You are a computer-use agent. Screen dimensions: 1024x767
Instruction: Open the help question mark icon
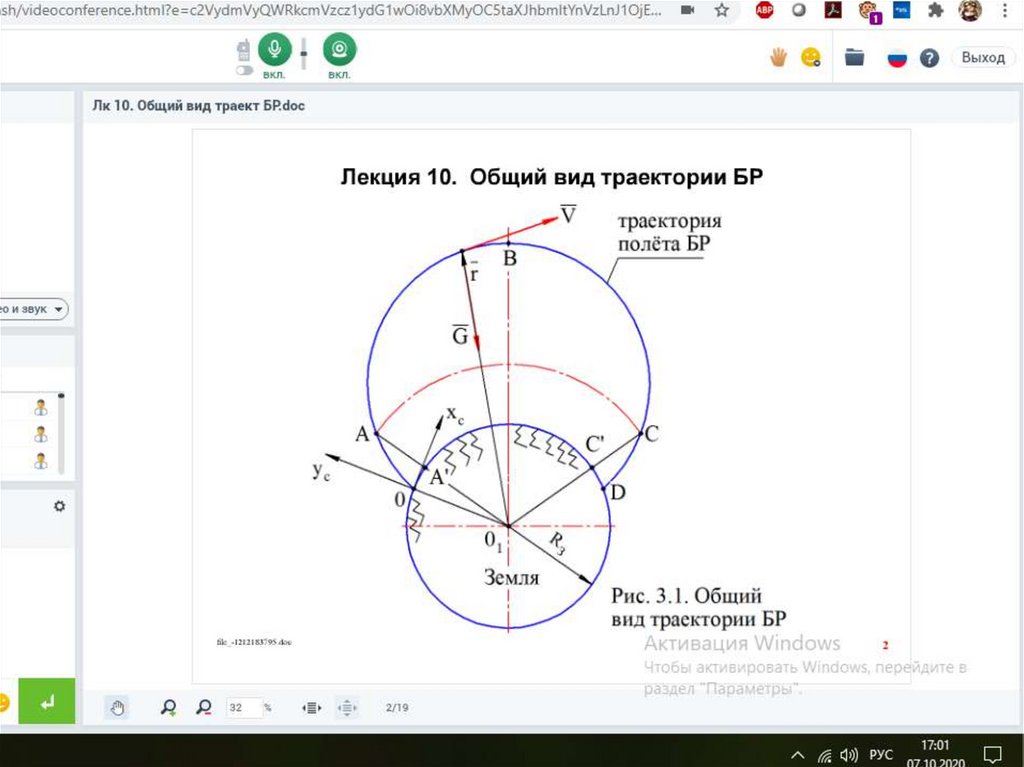click(929, 59)
